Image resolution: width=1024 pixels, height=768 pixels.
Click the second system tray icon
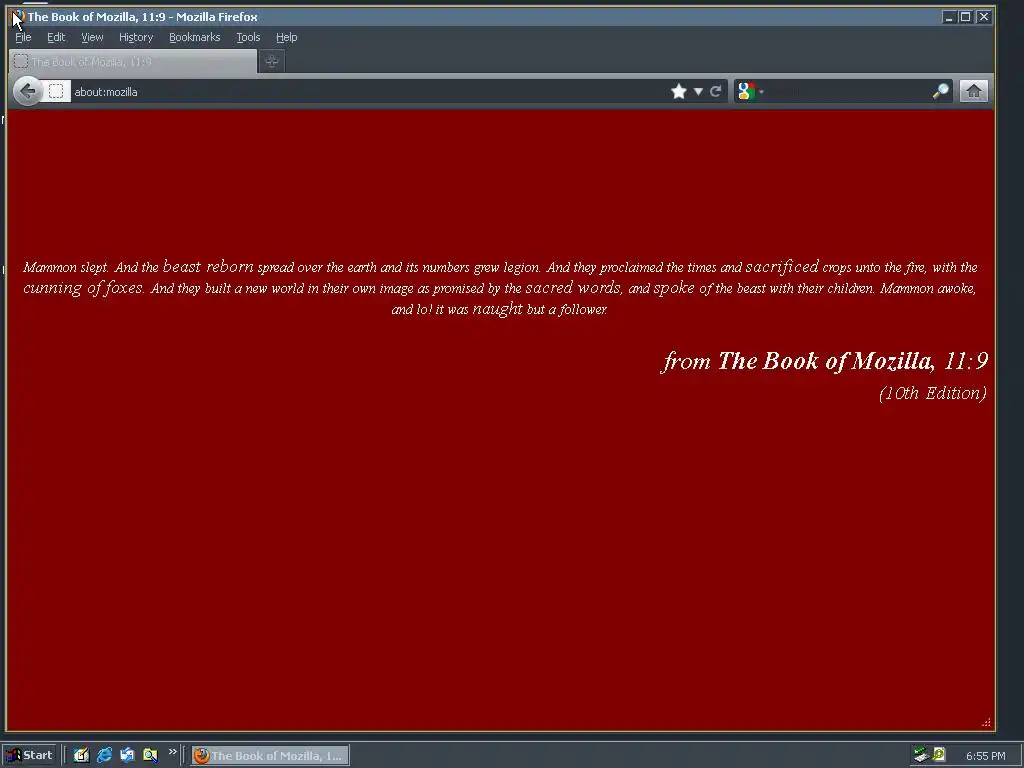click(939, 755)
